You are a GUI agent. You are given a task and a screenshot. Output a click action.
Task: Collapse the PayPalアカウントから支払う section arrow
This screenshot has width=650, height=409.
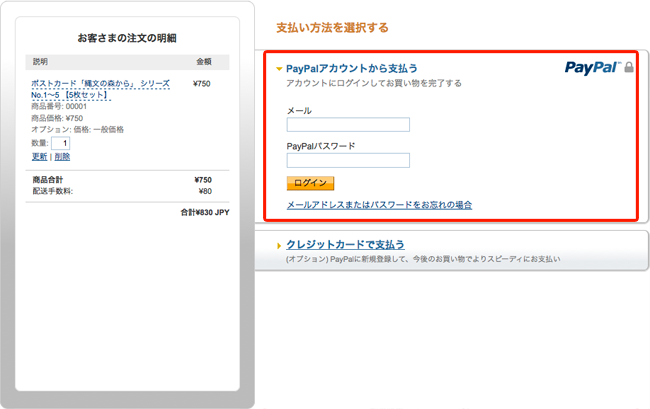(x=279, y=69)
